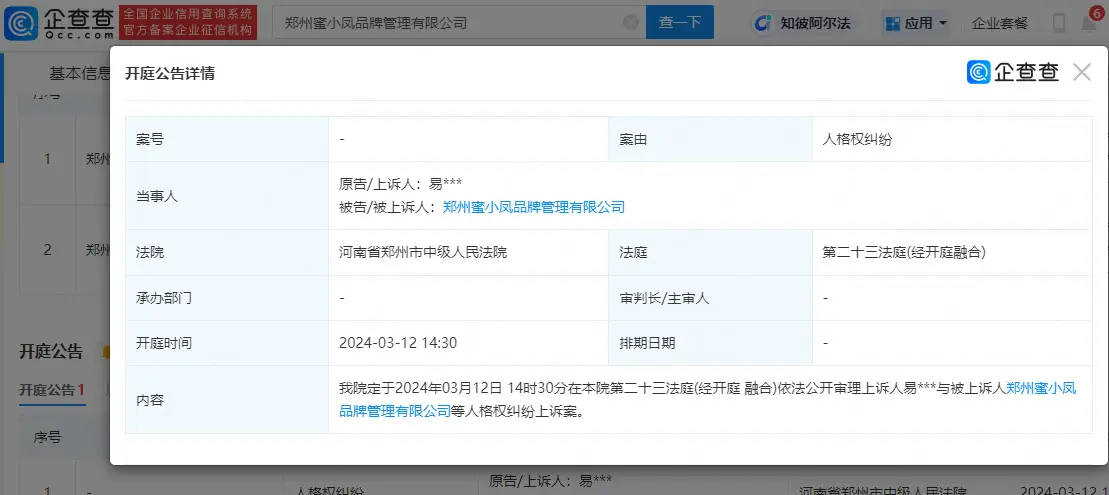
Task: Select the 开庭公告 1 sub-tab
Action: 52,390
